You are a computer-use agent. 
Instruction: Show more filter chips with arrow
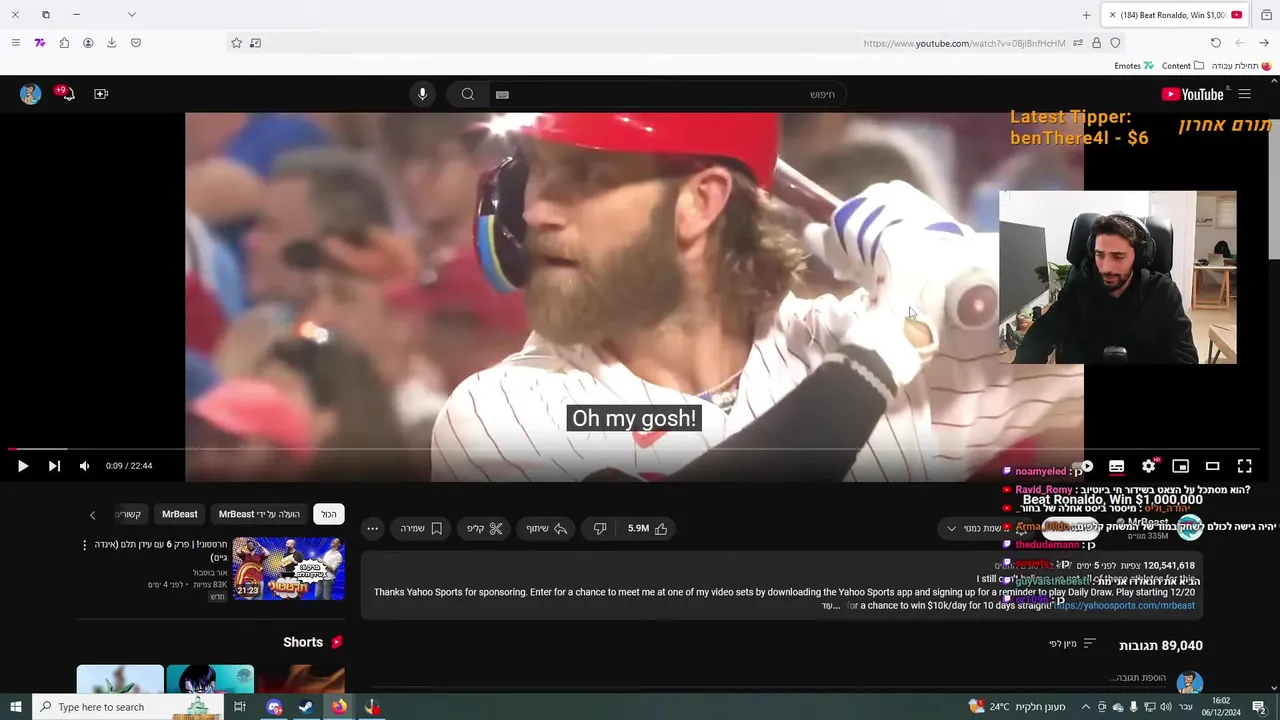pyautogui.click(x=92, y=515)
